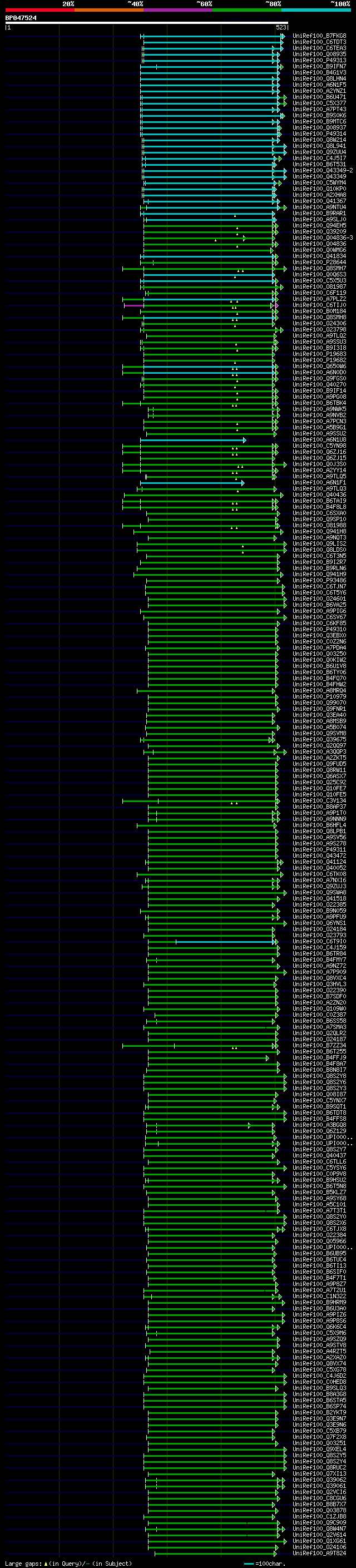Viewport: 356px width, 1568px height.
Task: Select the UniRef100_Q41367 label
Action: click(x=319, y=201)
